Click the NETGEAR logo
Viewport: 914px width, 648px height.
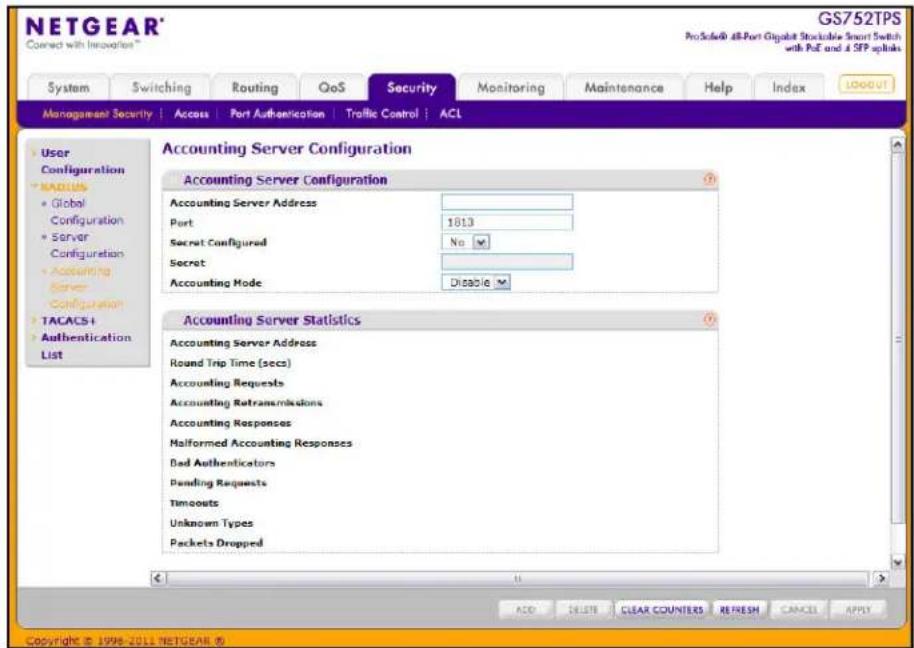[x=94, y=27]
